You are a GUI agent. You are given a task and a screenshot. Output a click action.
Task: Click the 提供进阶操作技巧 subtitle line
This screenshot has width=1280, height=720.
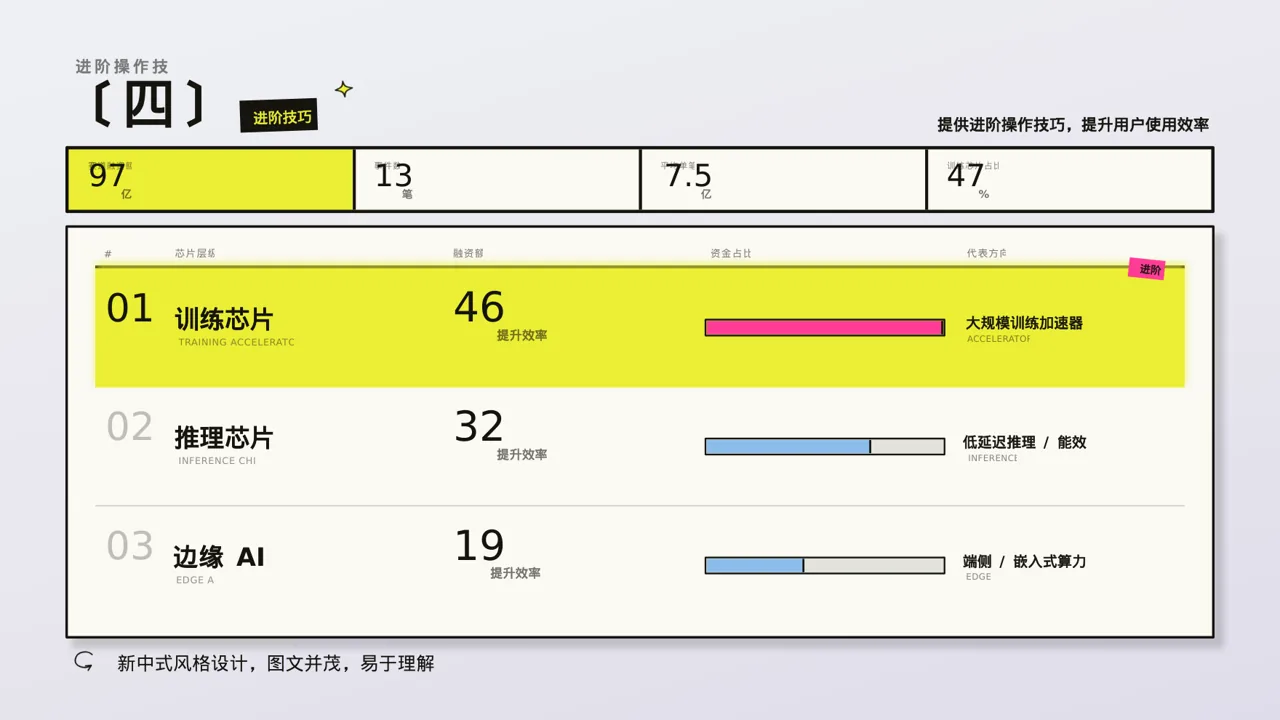1073,125
